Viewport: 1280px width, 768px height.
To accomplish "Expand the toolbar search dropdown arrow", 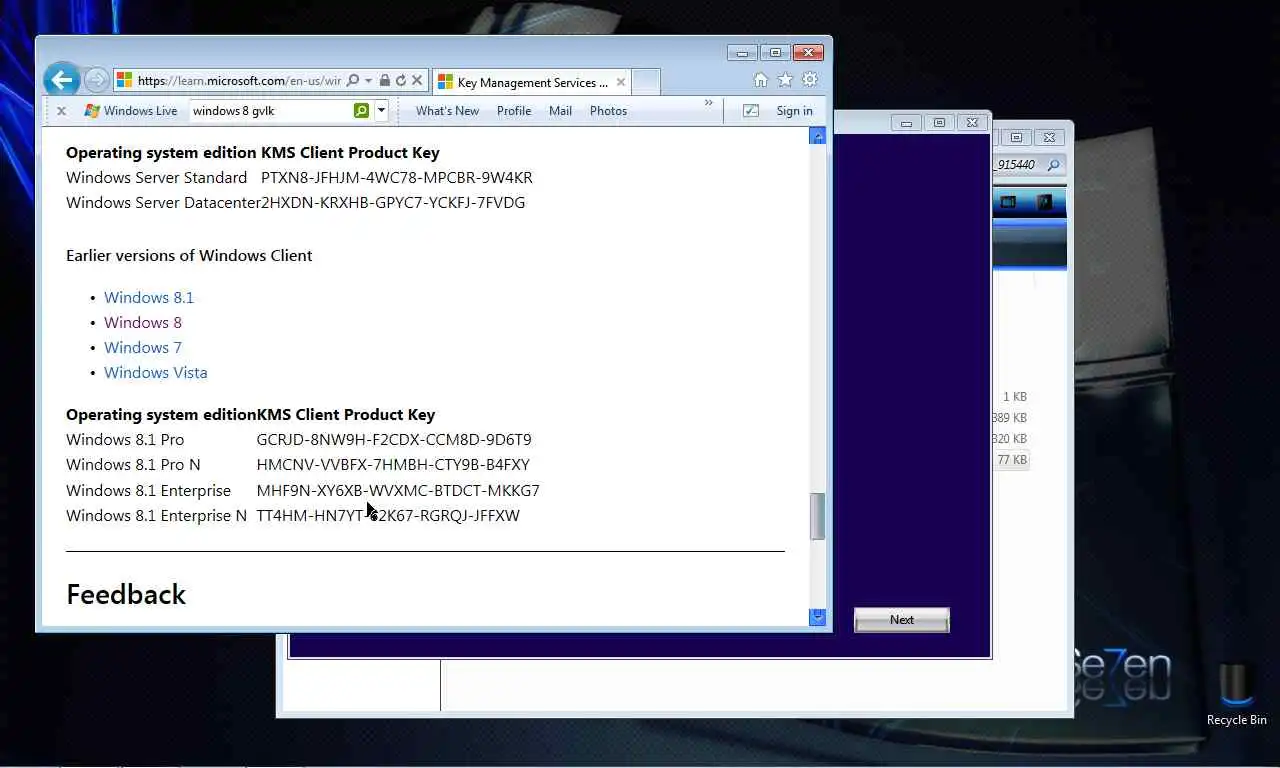I will click(381, 111).
